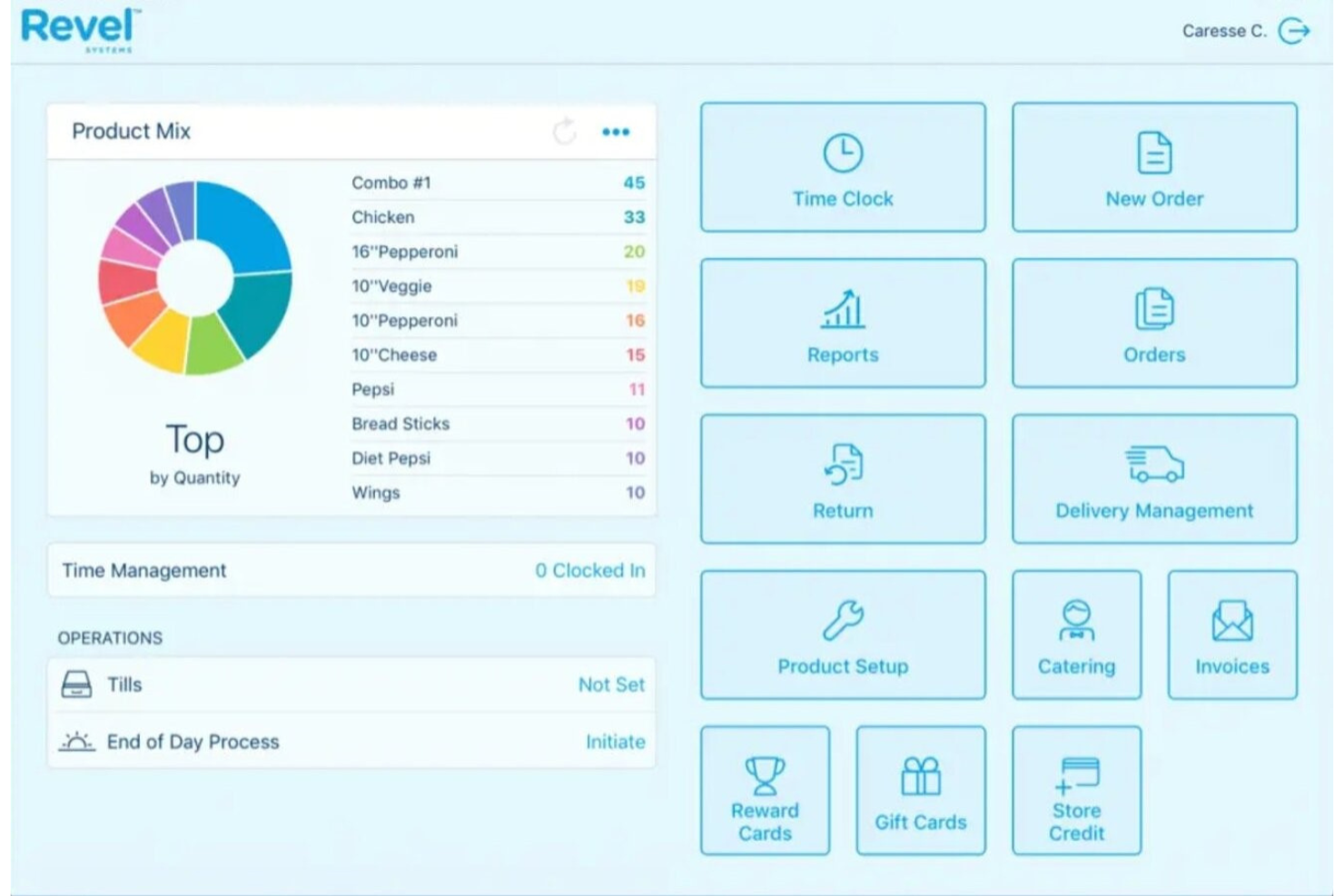Open Store Credit

(1075, 790)
